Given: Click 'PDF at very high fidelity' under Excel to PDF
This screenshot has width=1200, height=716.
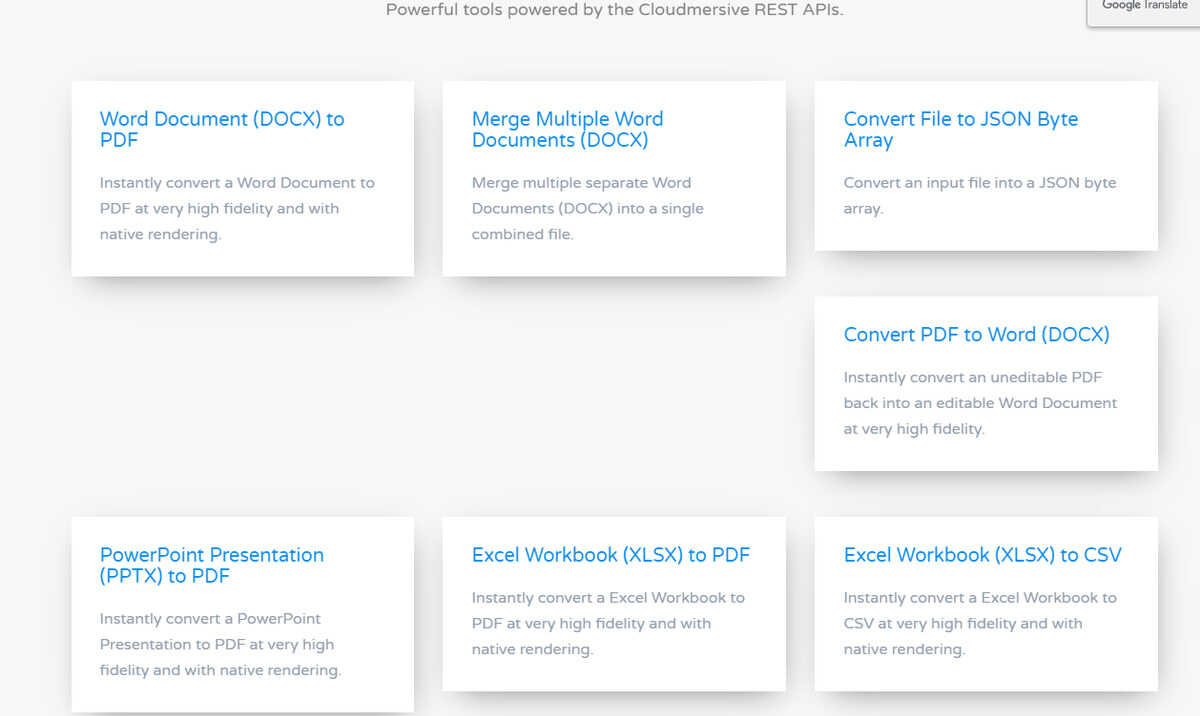Looking at the screenshot, I should pyautogui.click(x=556, y=624).
